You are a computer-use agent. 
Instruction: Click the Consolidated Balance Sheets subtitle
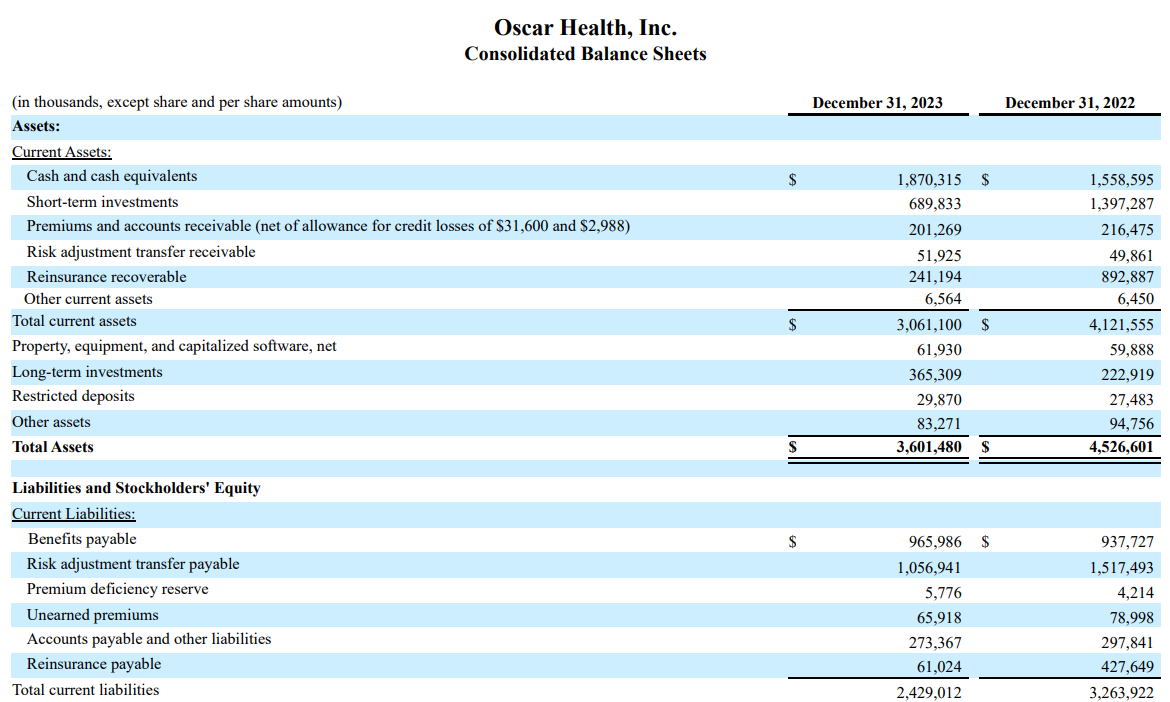pos(585,54)
